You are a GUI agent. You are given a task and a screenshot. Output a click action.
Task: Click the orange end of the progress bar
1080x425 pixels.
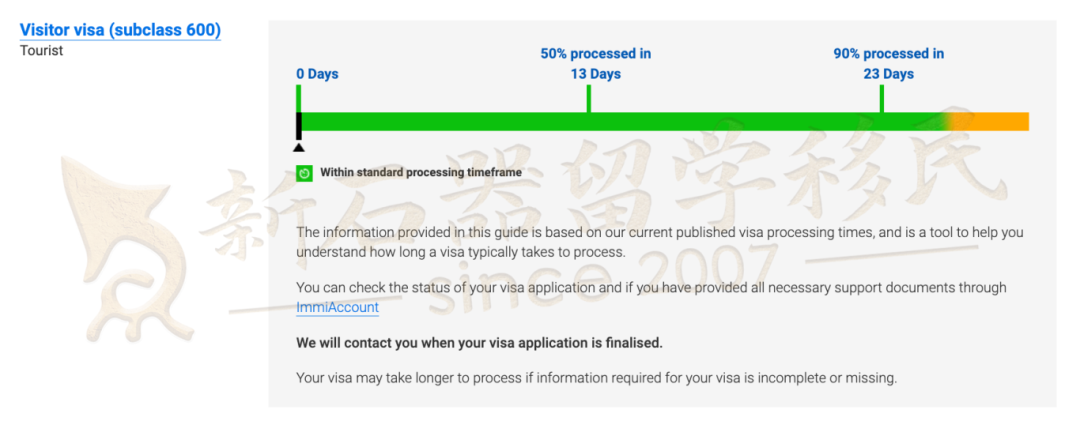pos(999,121)
